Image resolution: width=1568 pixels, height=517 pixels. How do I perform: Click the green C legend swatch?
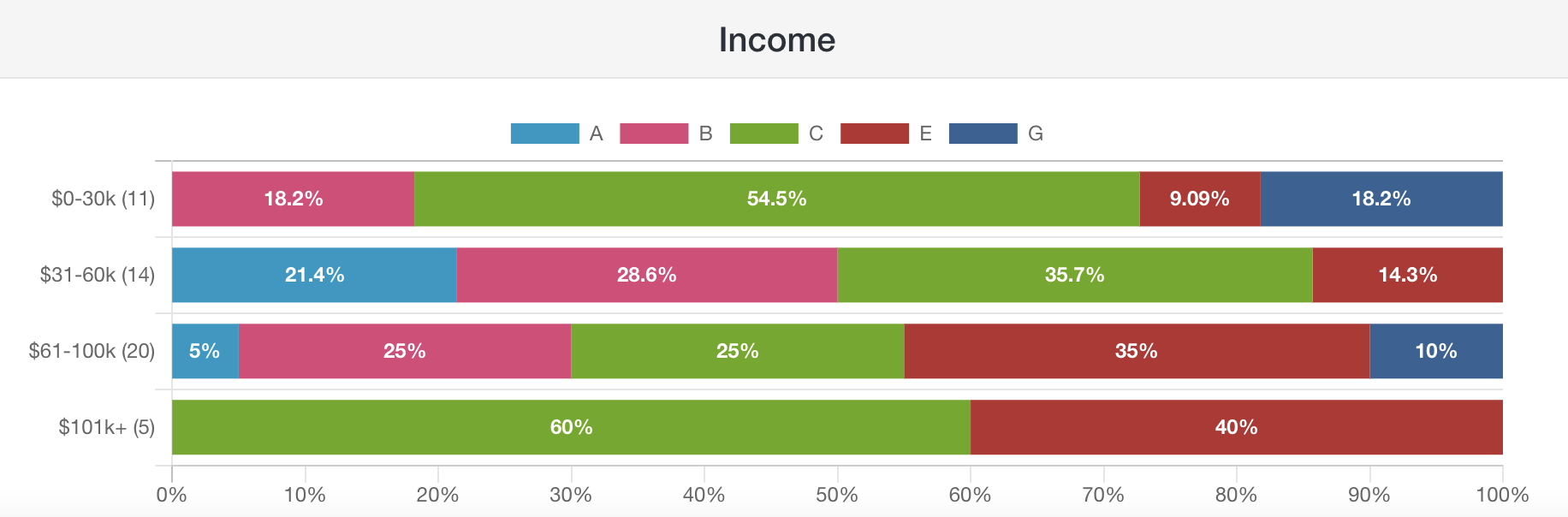(x=763, y=134)
